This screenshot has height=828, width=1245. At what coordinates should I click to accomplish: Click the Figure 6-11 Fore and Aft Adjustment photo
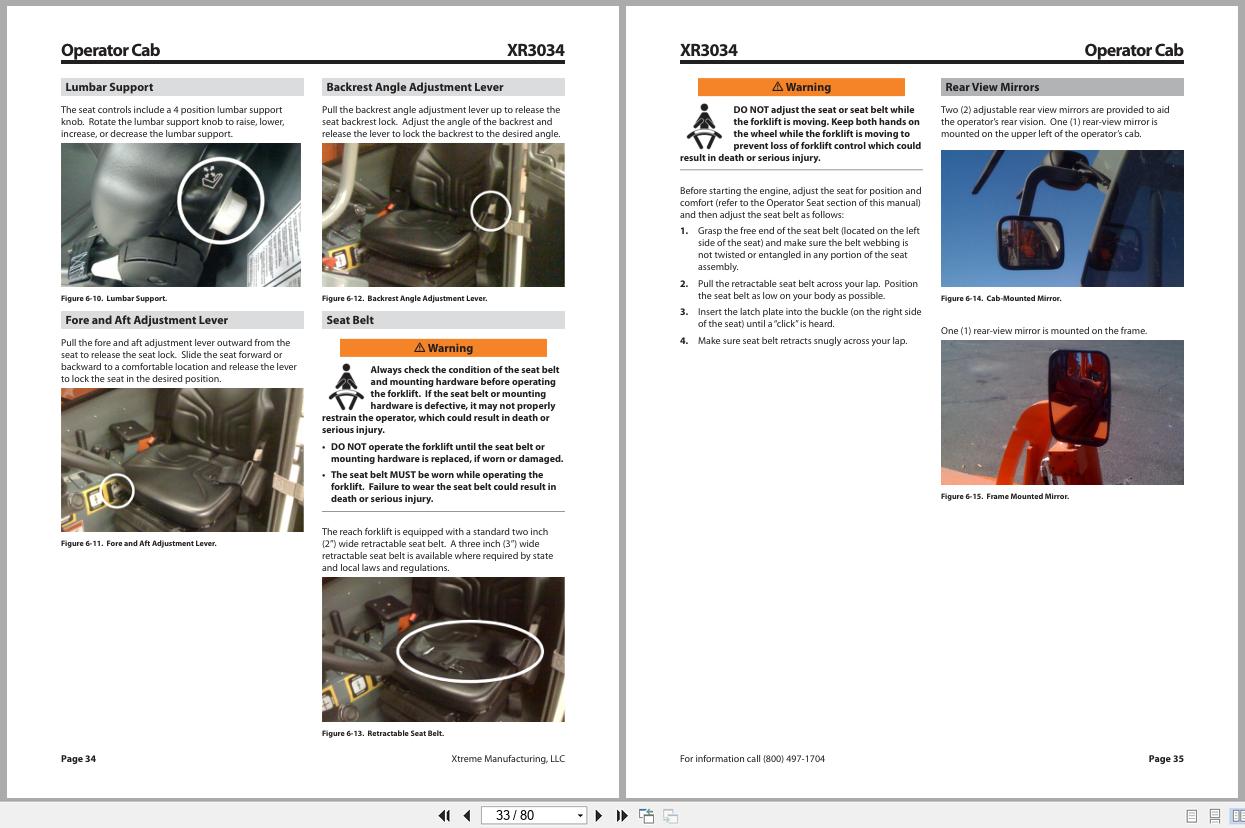(181, 460)
